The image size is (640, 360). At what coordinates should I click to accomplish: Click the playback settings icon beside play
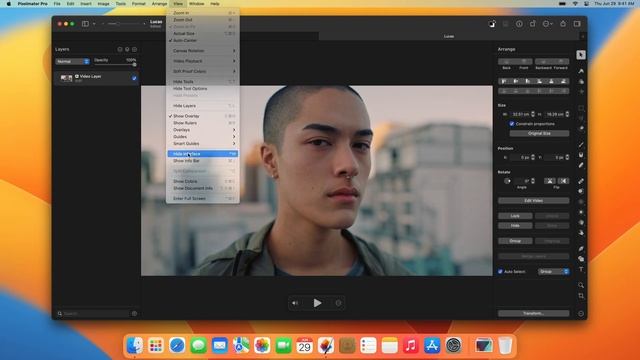[x=338, y=303]
